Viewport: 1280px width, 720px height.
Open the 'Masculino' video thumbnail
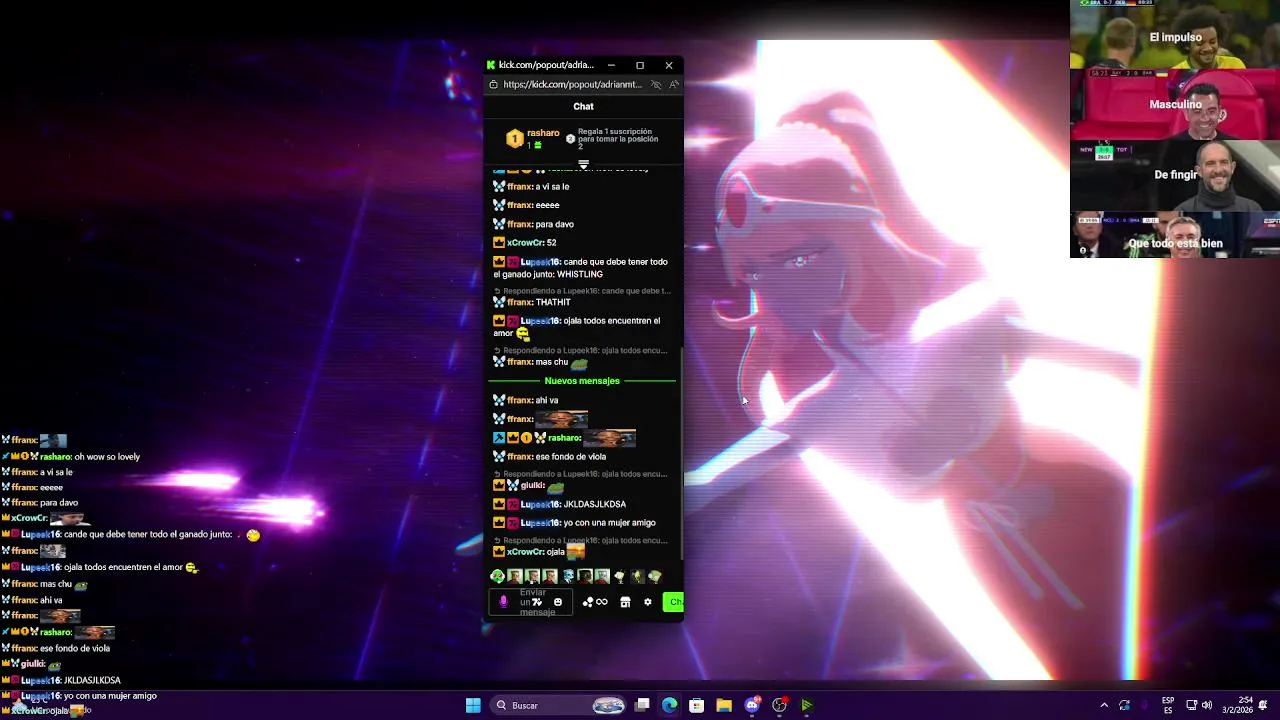(x=1175, y=104)
